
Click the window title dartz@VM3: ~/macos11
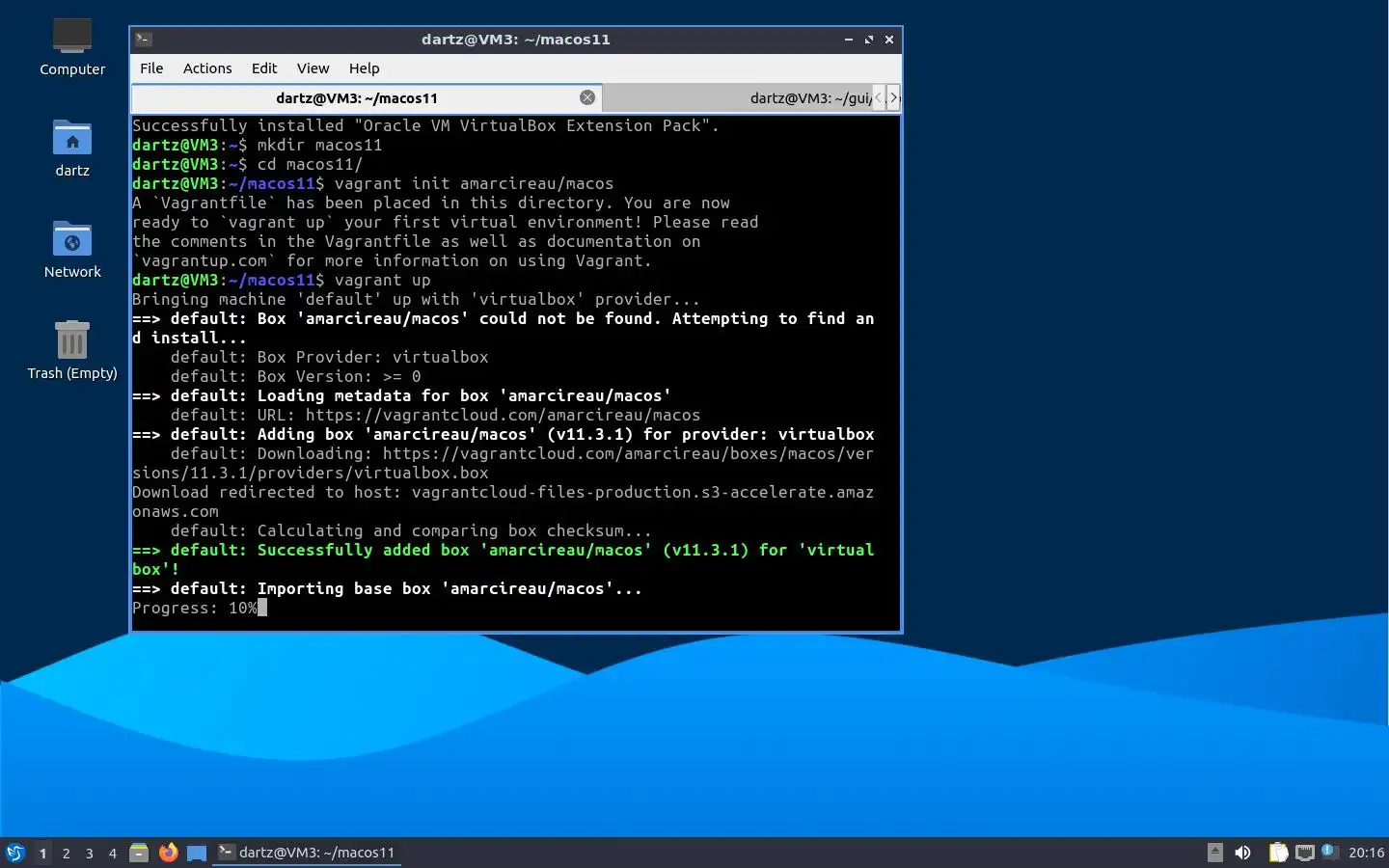(x=516, y=40)
